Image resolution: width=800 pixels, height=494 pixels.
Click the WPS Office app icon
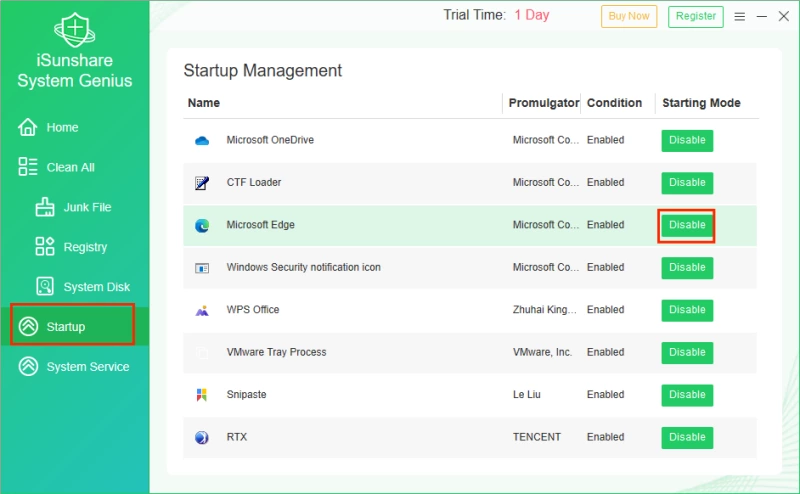point(202,310)
